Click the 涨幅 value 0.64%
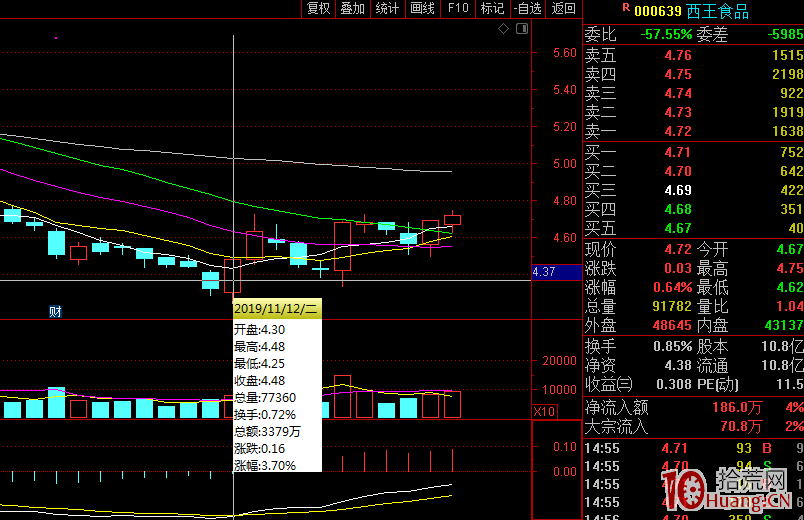 (673, 287)
